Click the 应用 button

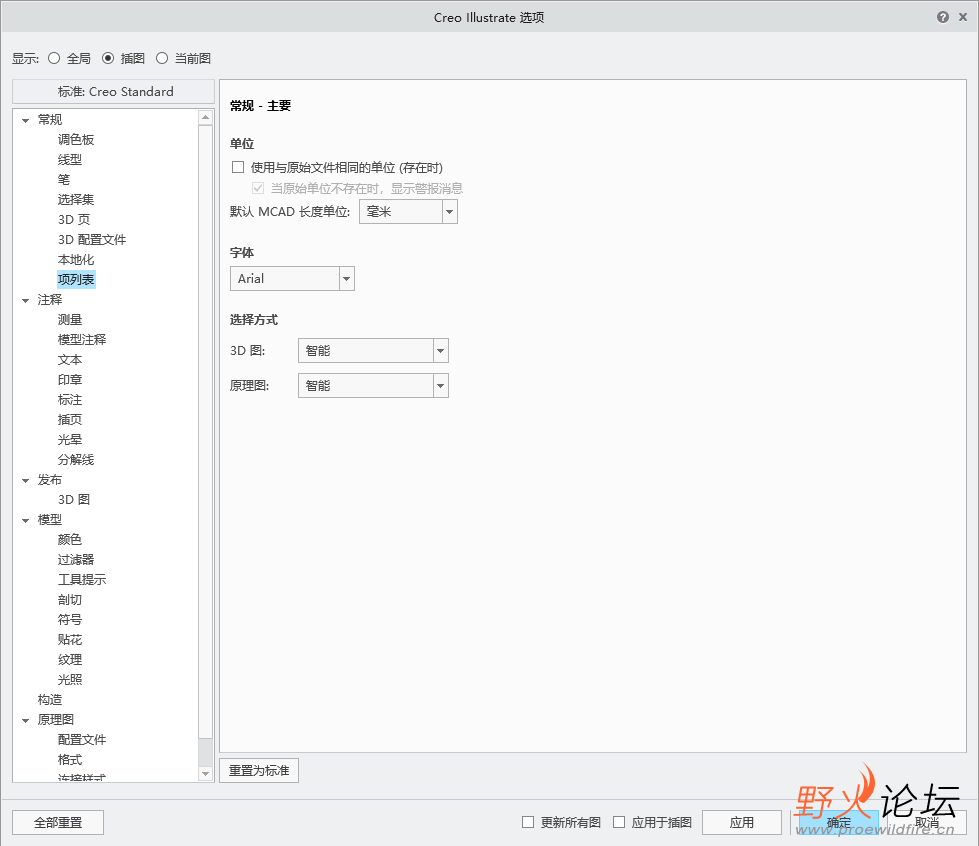pos(742,822)
